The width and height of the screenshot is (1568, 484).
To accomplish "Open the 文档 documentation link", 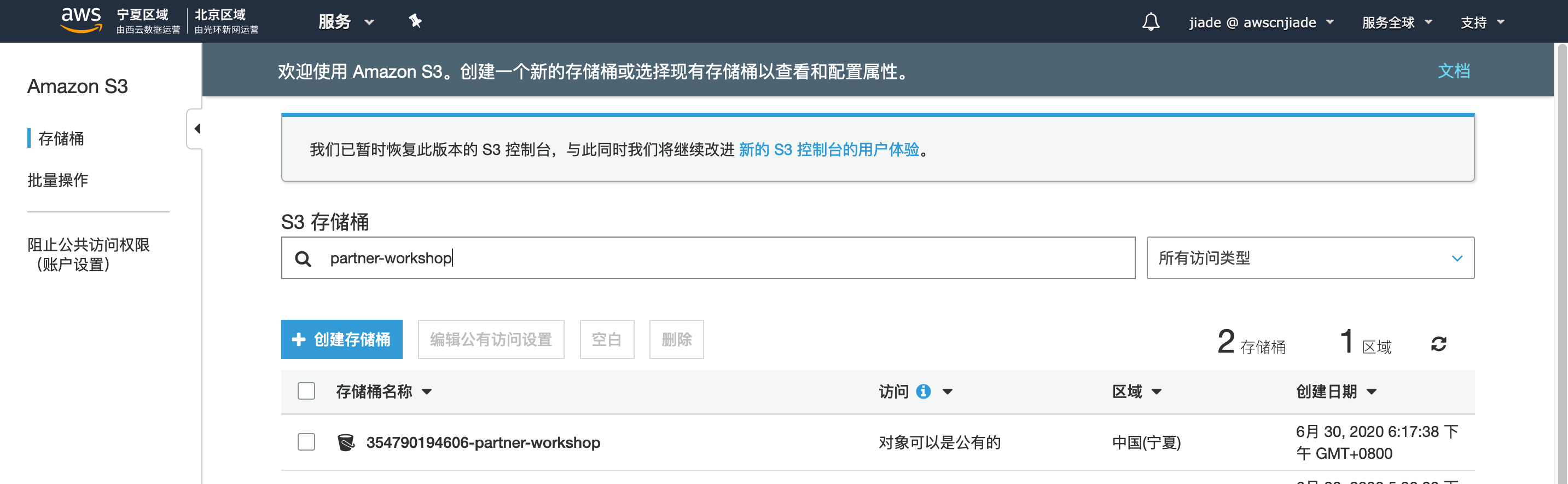I will pos(1454,71).
